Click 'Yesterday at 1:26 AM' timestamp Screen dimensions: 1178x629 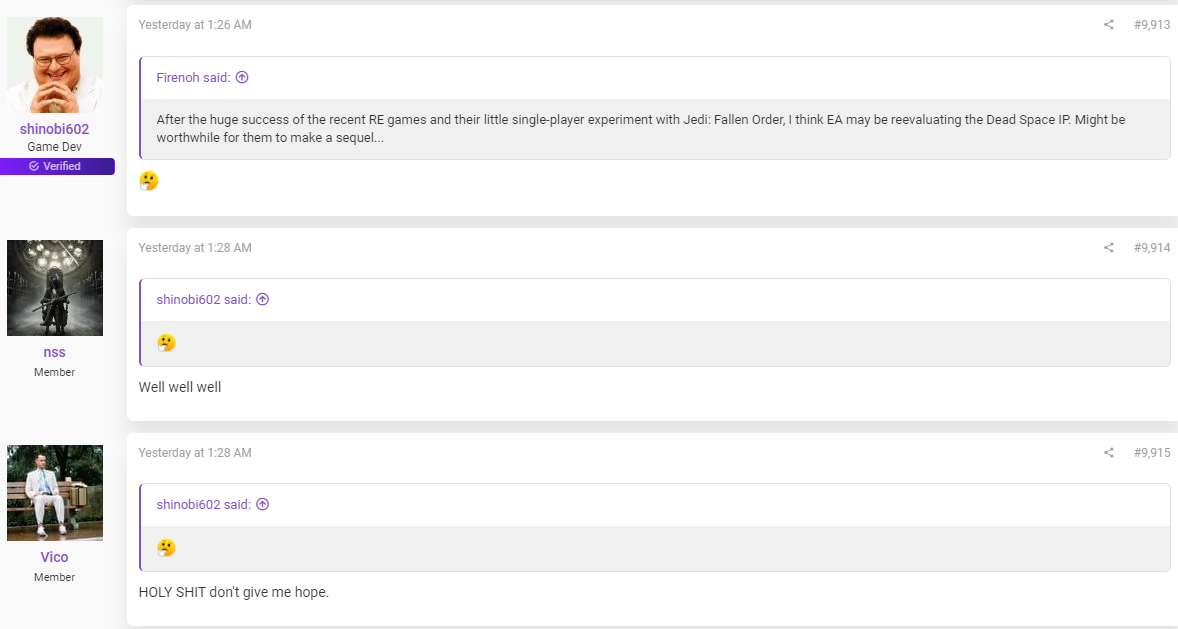[195, 25]
